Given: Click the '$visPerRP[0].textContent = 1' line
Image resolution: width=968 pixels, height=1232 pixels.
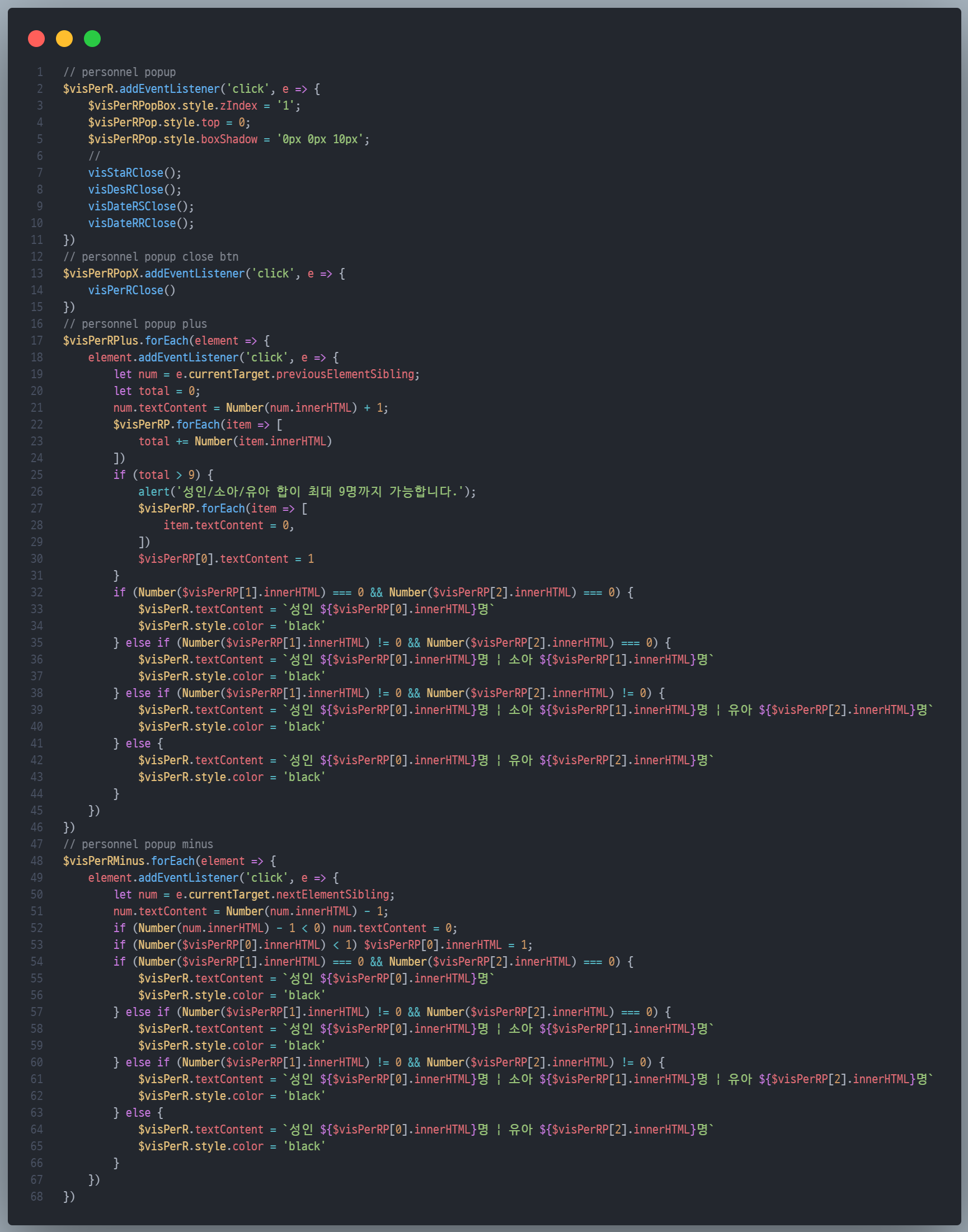Looking at the screenshot, I should pyautogui.click(x=225, y=559).
